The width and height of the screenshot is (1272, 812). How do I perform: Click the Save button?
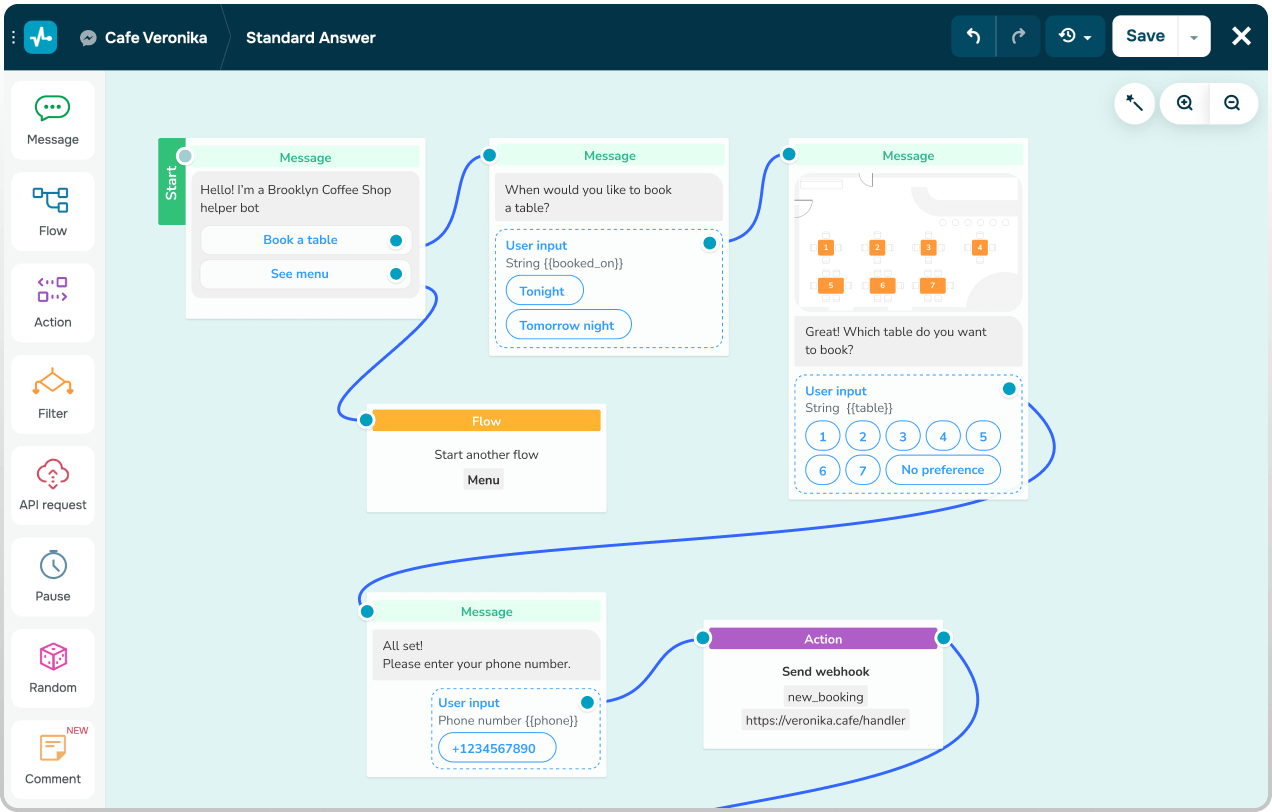tap(1145, 36)
